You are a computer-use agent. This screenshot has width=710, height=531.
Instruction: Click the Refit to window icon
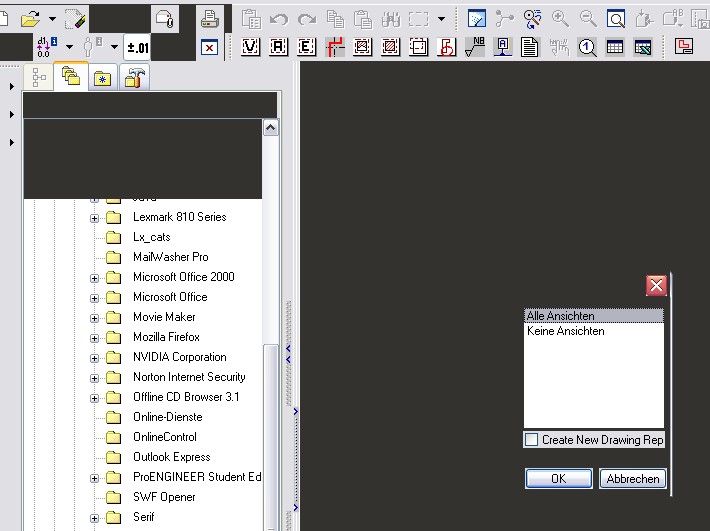tap(616, 19)
